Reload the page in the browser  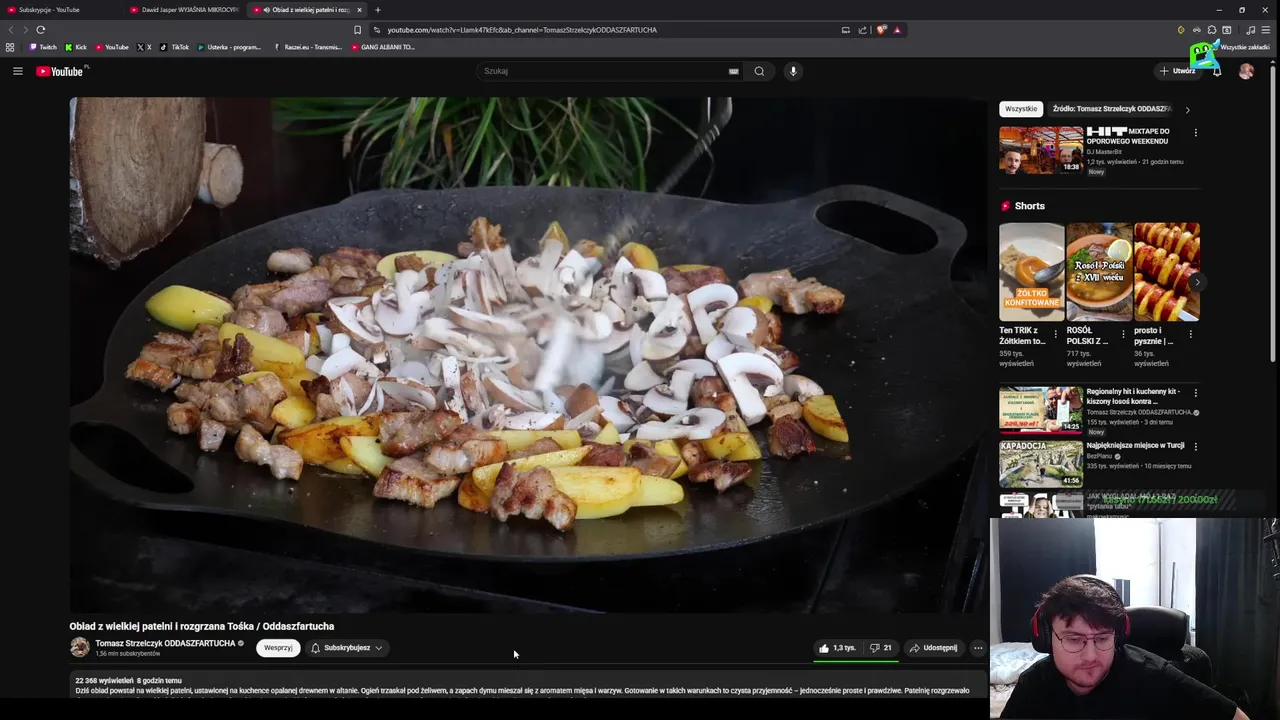(41, 30)
